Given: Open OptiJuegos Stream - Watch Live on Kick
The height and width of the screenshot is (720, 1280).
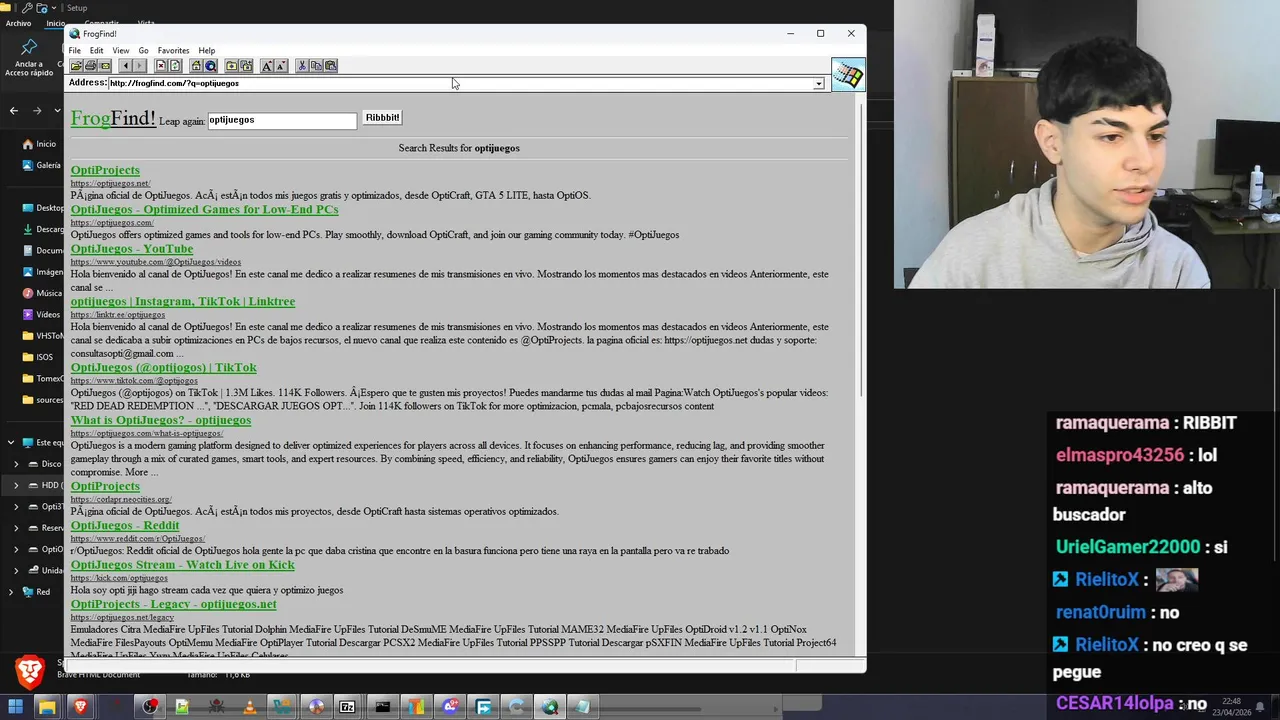Looking at the screenshot, I should click(182, 564).
